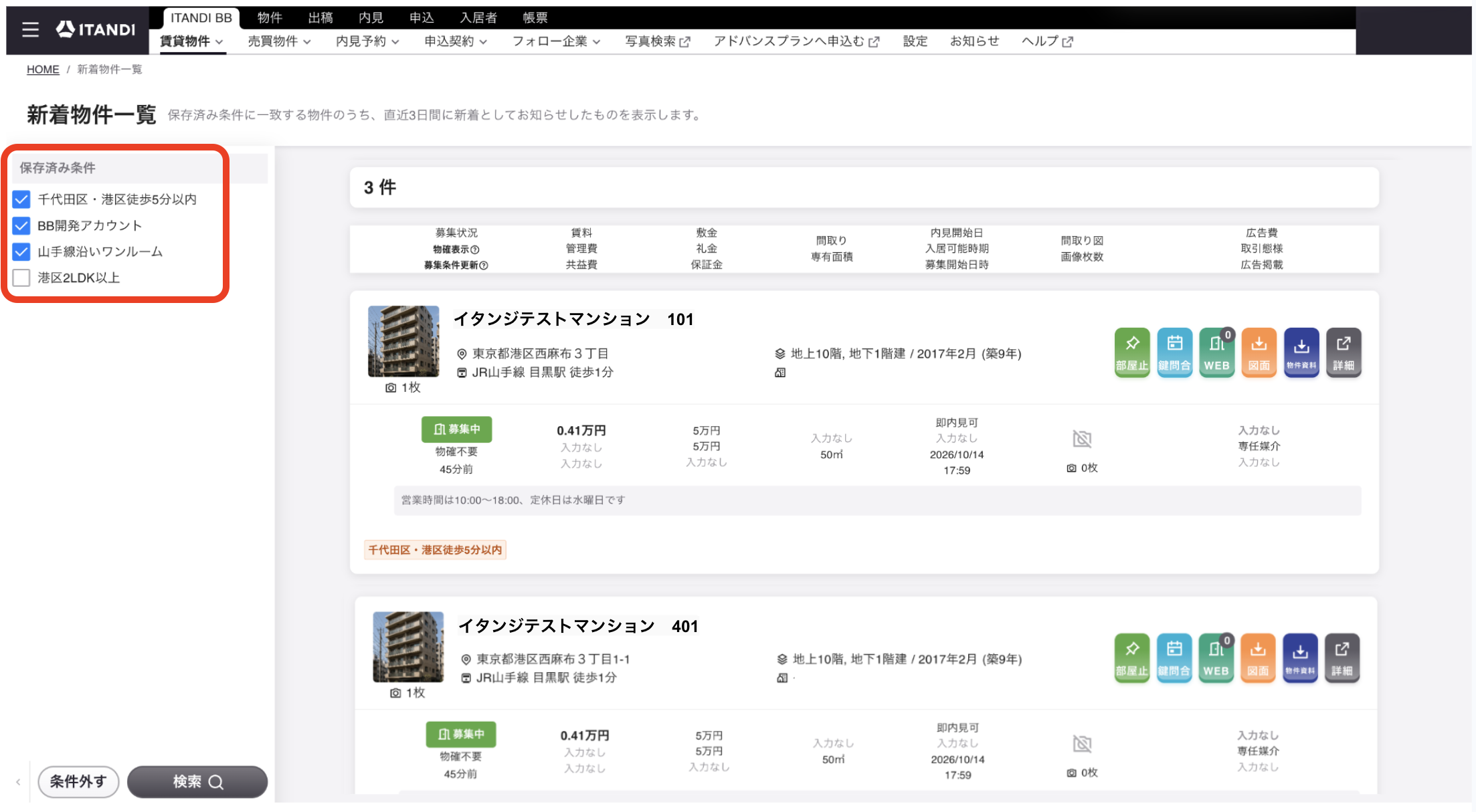Screen dimensions: 1476x812
Task: Click the room 401 building thumbnail
Action: point(408,646)
